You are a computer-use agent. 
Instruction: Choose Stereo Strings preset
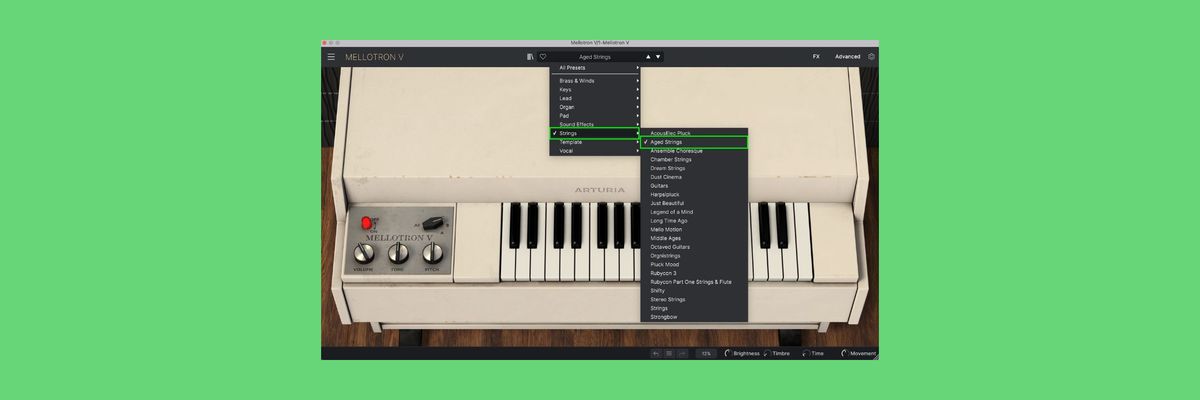(x=694, y=299)
